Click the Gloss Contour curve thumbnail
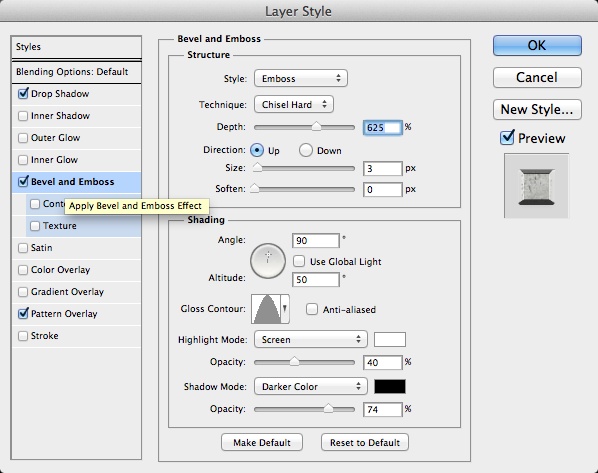The image size is (598, 473). [x=266, y=309]
